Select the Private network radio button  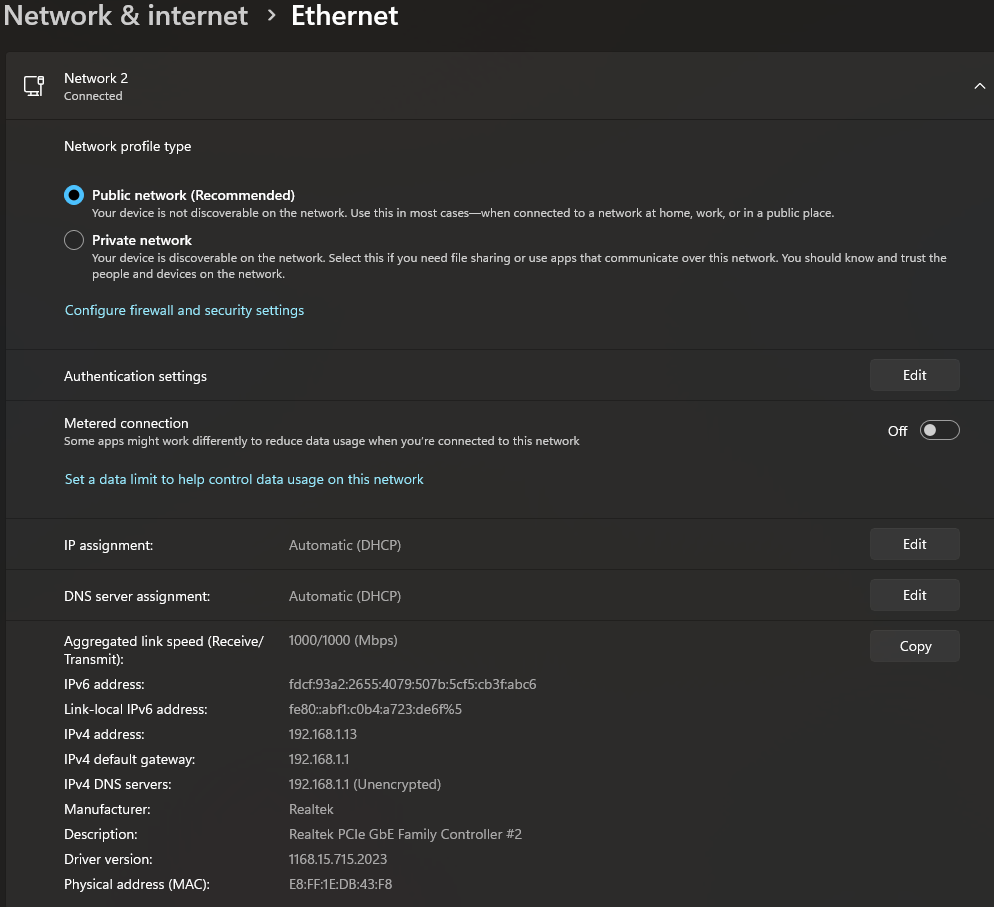coord(74,240)
